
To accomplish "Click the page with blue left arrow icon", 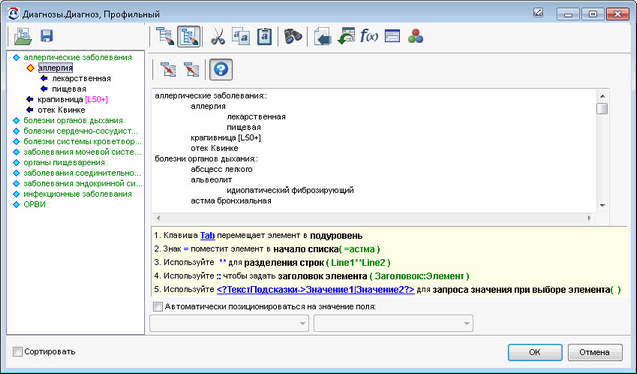I will click(x=322, y=37).
